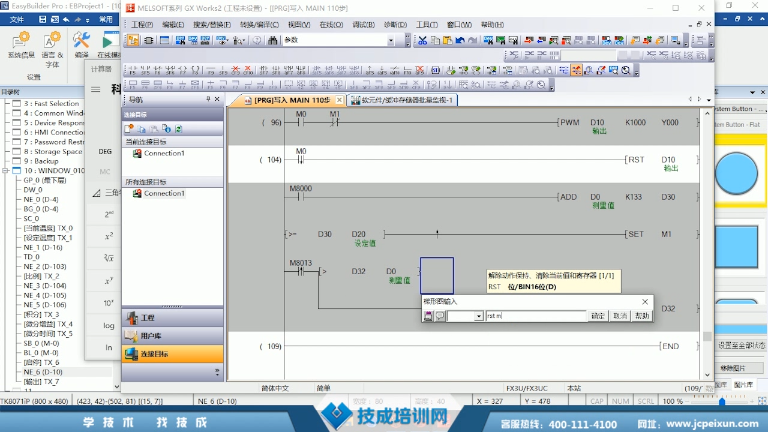Open the 用户库 navigation section
Viewport: 768px width, 432px height.
click(x=172, y=336)
